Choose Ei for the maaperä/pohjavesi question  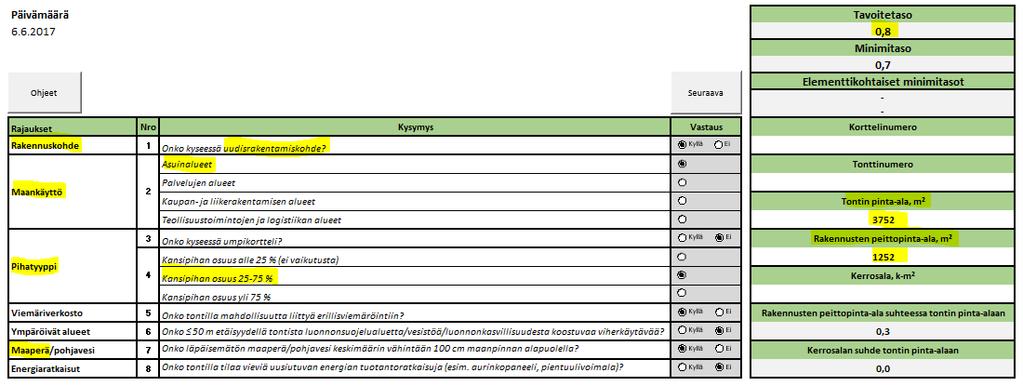tap(718, 348)
